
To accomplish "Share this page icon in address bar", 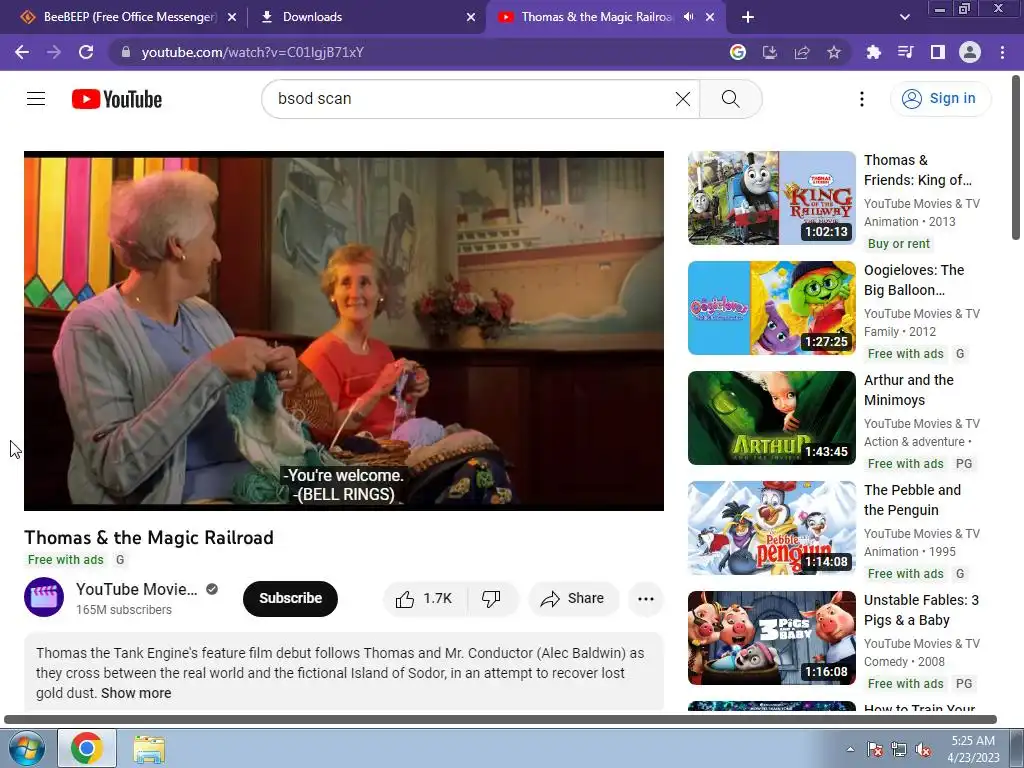I will click(802, 52).
